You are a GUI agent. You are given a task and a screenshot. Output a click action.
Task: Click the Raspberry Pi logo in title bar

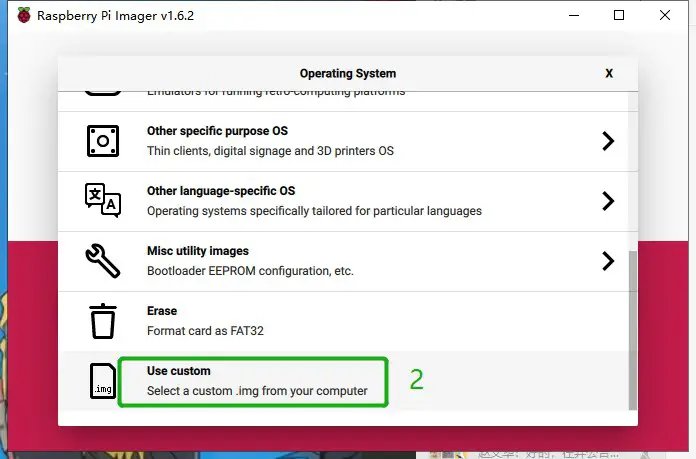(x=24, y=16)
